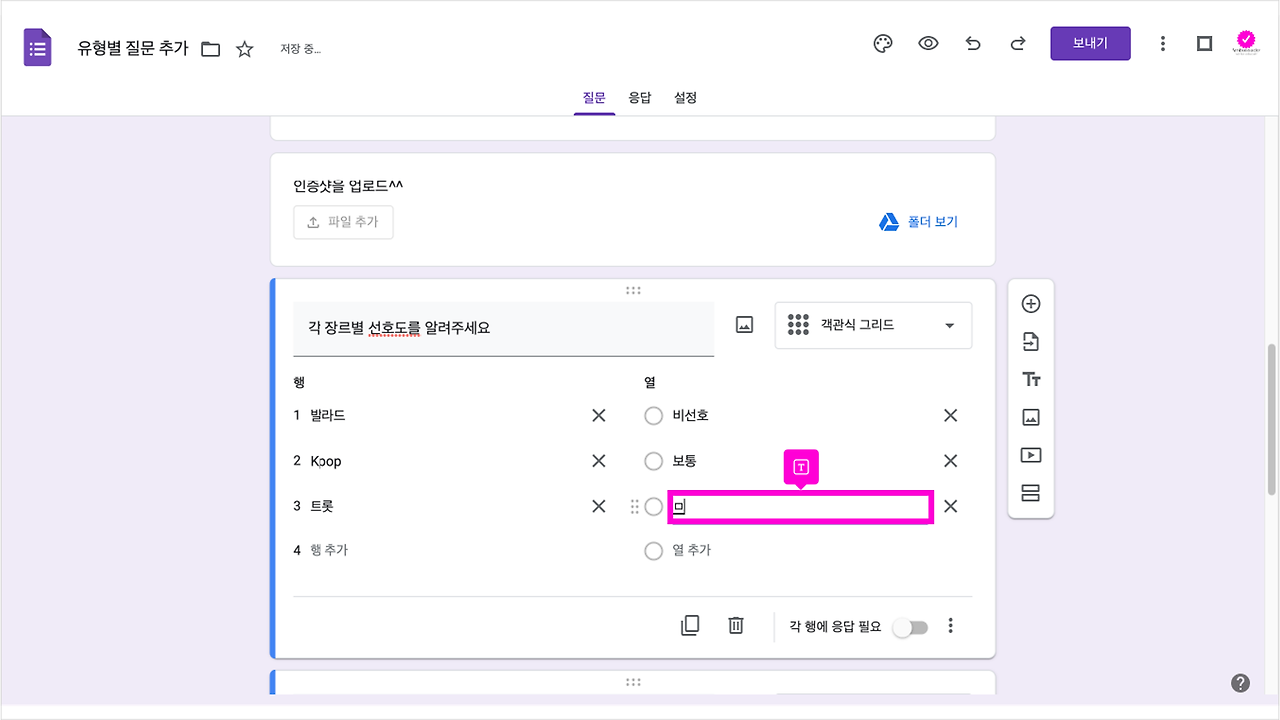
Task: Click the 보내기 button to send the form
Action: pyautogui.click(x=1090, y=43)
